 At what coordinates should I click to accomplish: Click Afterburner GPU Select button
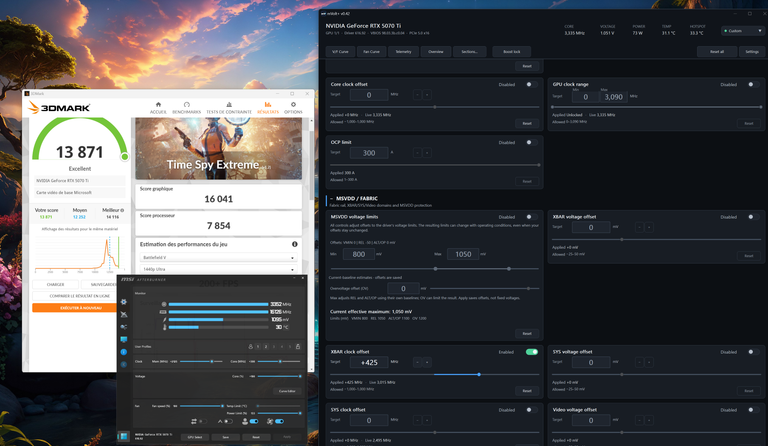[x=195, y=437]
